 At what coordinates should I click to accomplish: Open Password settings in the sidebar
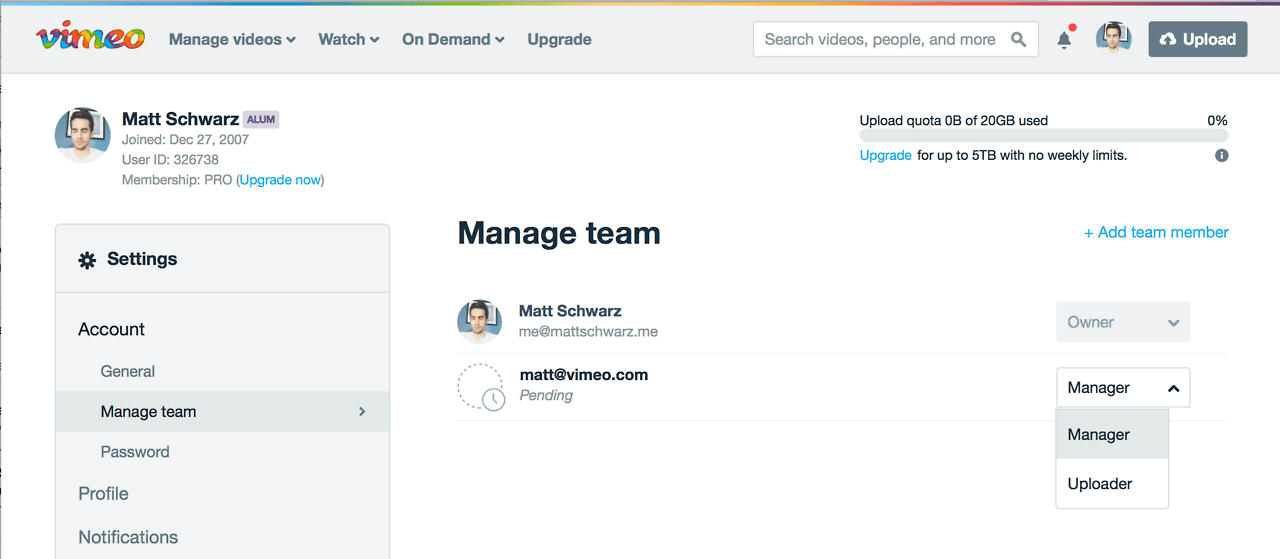135,451
